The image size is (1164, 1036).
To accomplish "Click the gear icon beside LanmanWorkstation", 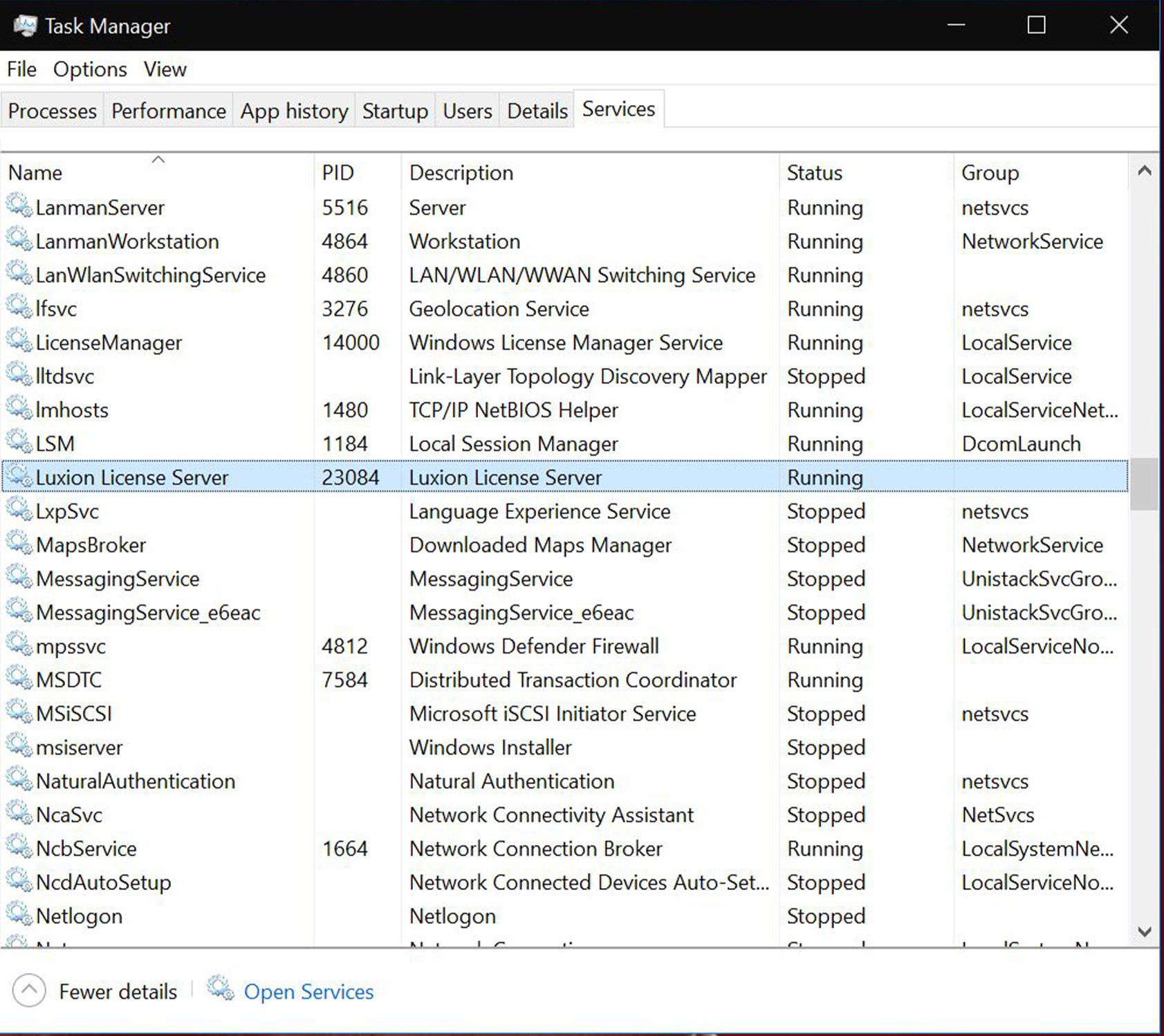I will click(19, 240).
